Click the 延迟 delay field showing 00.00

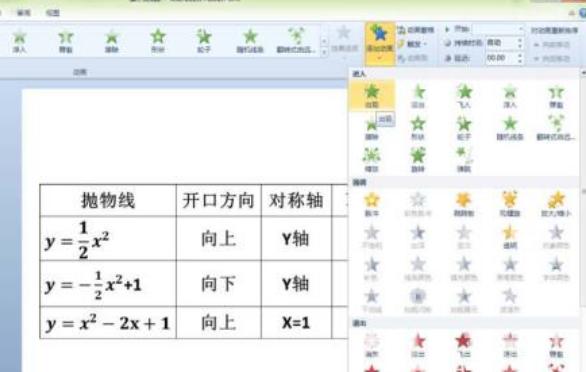pos(504,58)
